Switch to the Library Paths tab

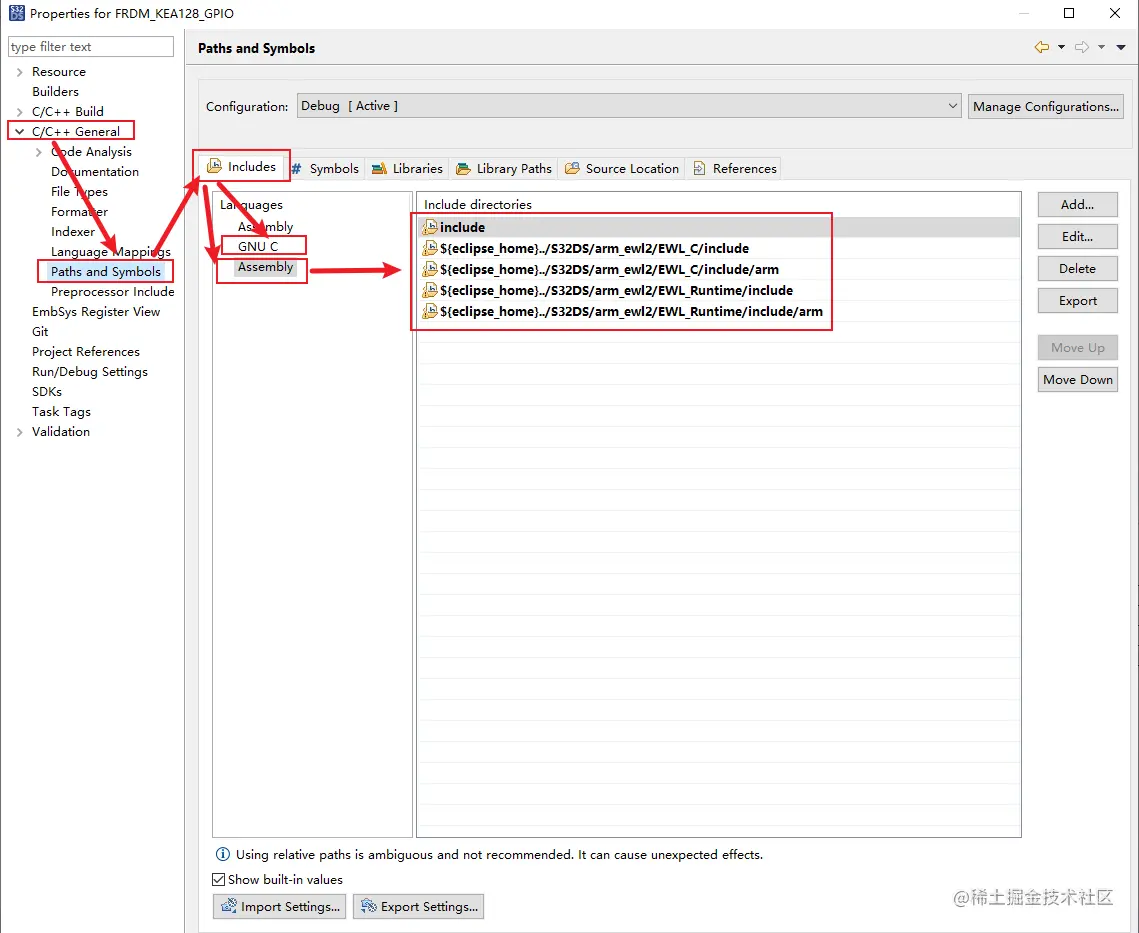(x=504, y=169)
